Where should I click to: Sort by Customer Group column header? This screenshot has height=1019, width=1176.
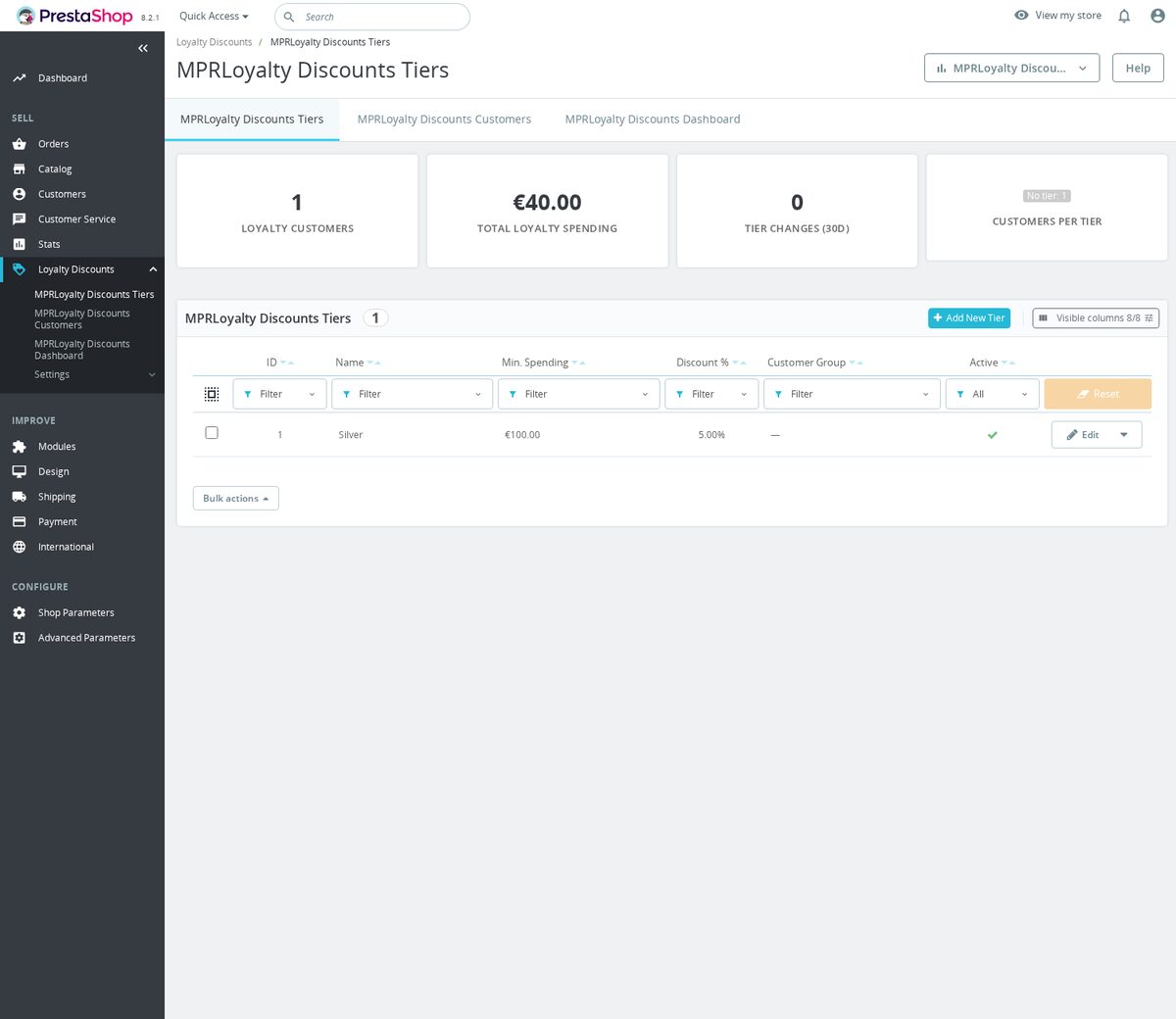pyautogui.click(x=815, y=363)
